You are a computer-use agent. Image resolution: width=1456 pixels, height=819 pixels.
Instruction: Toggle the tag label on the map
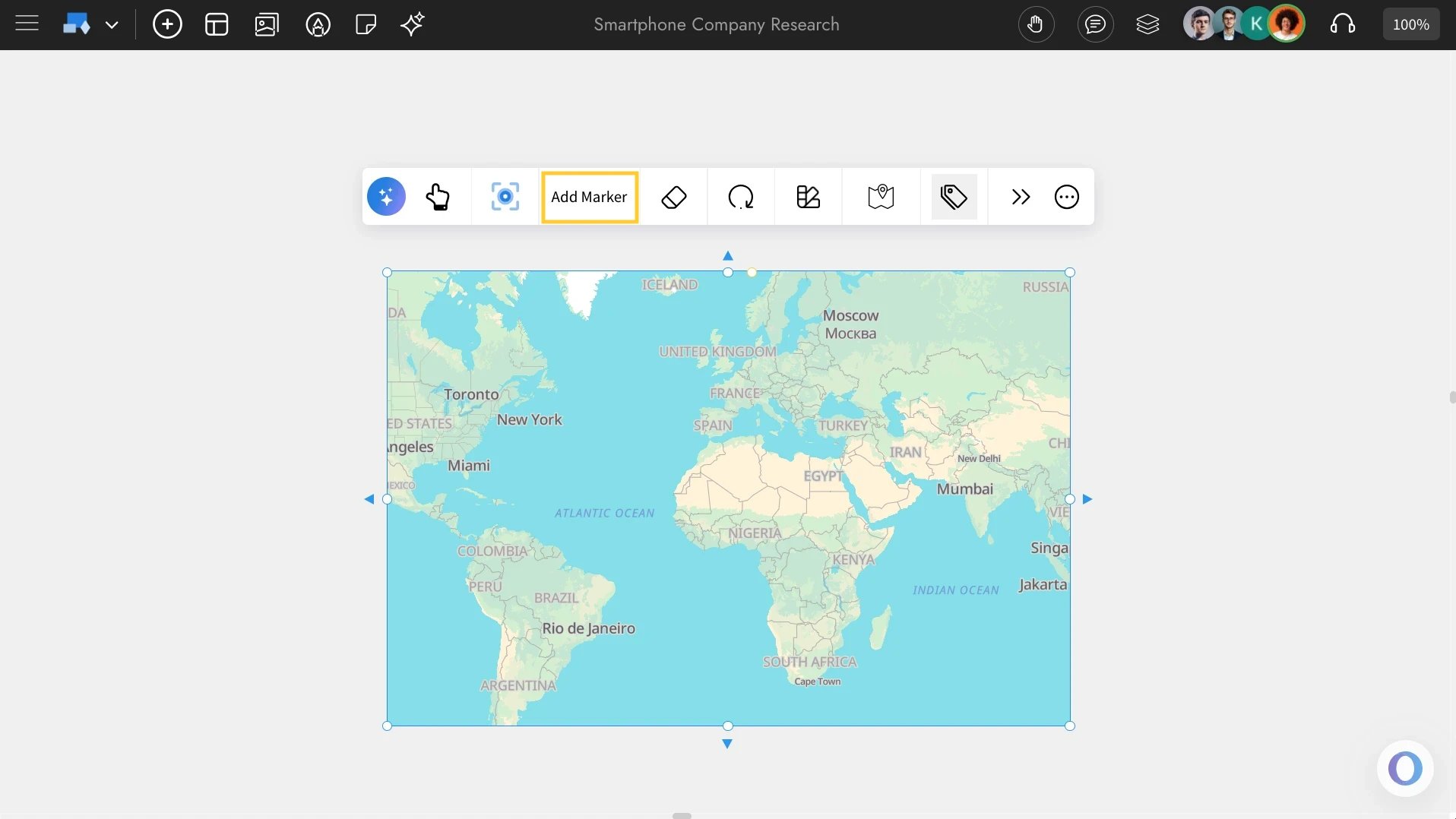[954, 197]
